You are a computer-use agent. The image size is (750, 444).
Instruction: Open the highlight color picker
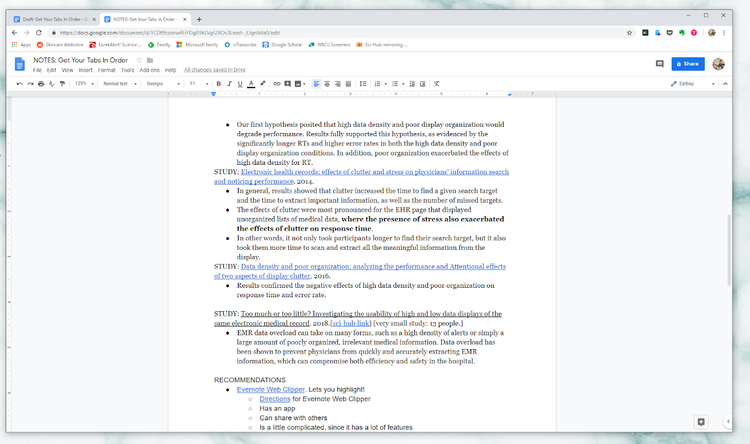(262, 84)
